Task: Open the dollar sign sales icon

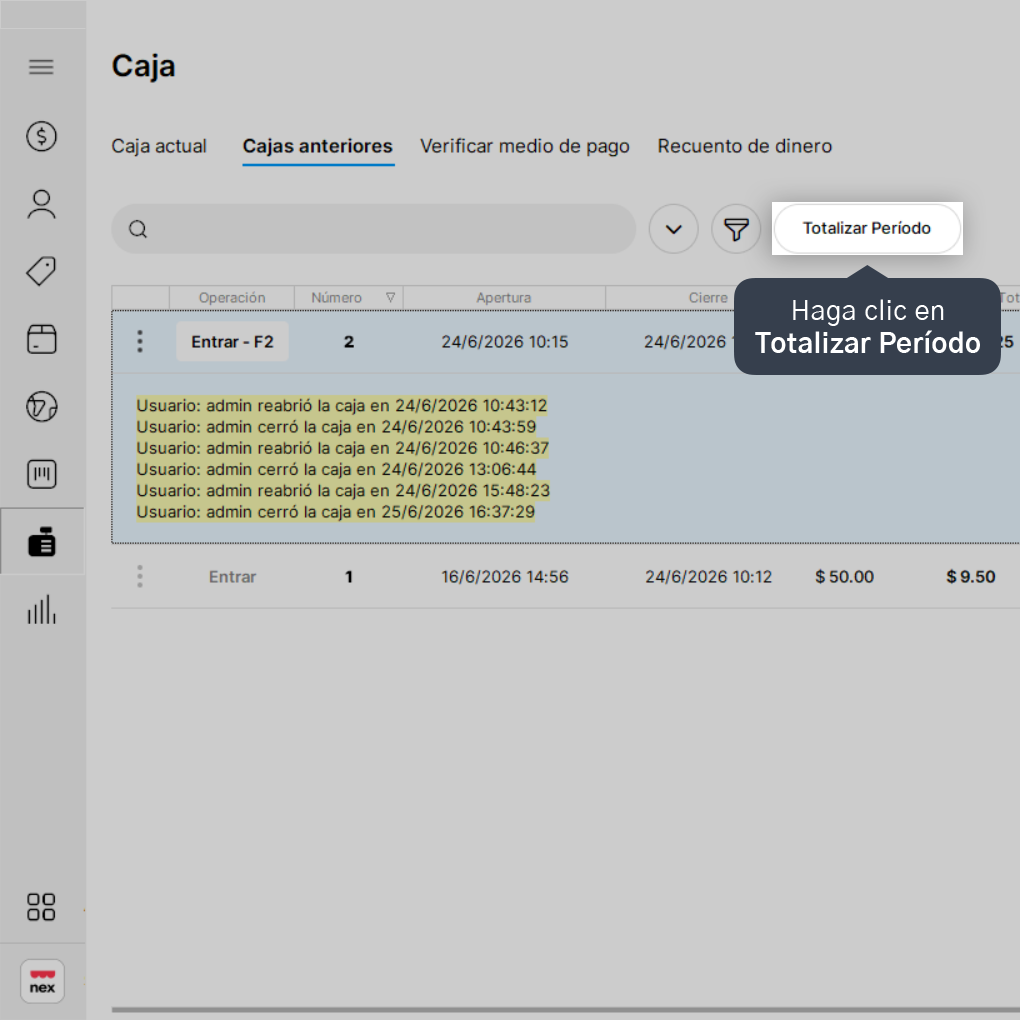Action: (41, 137)
